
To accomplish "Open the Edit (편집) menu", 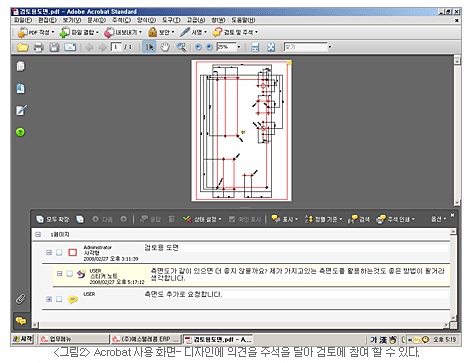I will (47, 20).
